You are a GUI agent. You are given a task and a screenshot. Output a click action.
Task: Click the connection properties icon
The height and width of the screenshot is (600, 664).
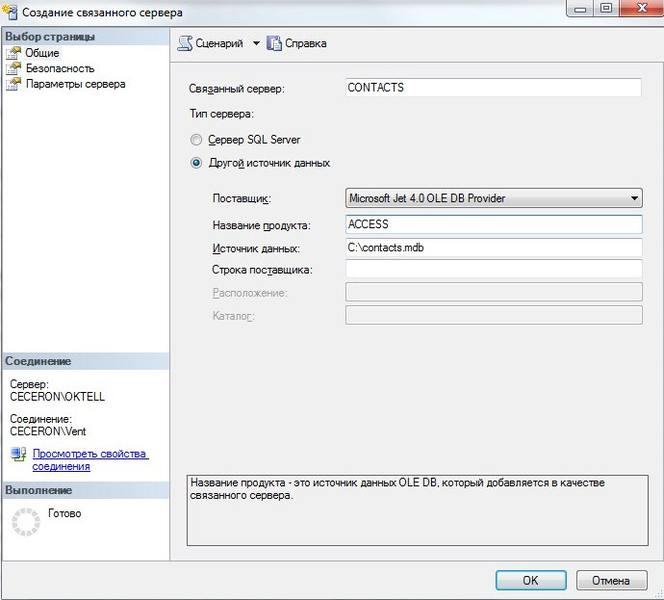coord(18,455)
